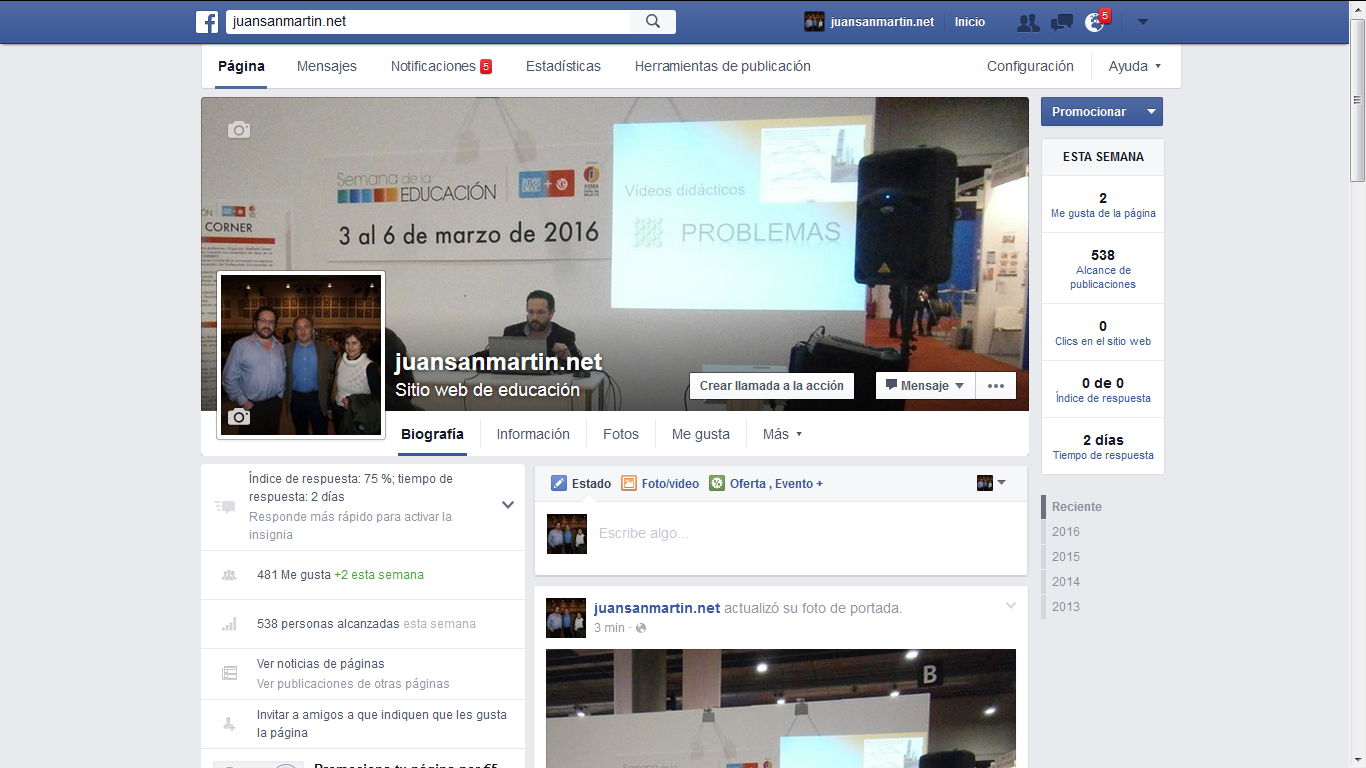Open the Ayuda dropdown menu
The image size is (1366, 768).
[x=1135, y=66]
